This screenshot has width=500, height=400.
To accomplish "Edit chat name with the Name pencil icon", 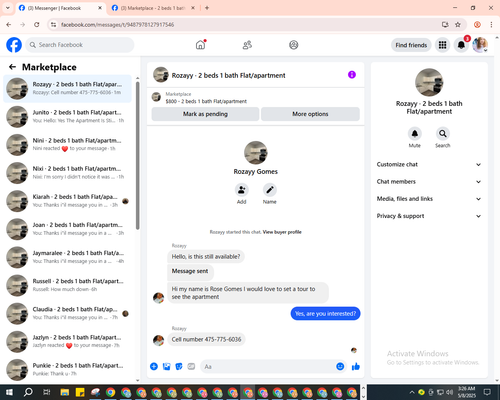I will point(270,190).
